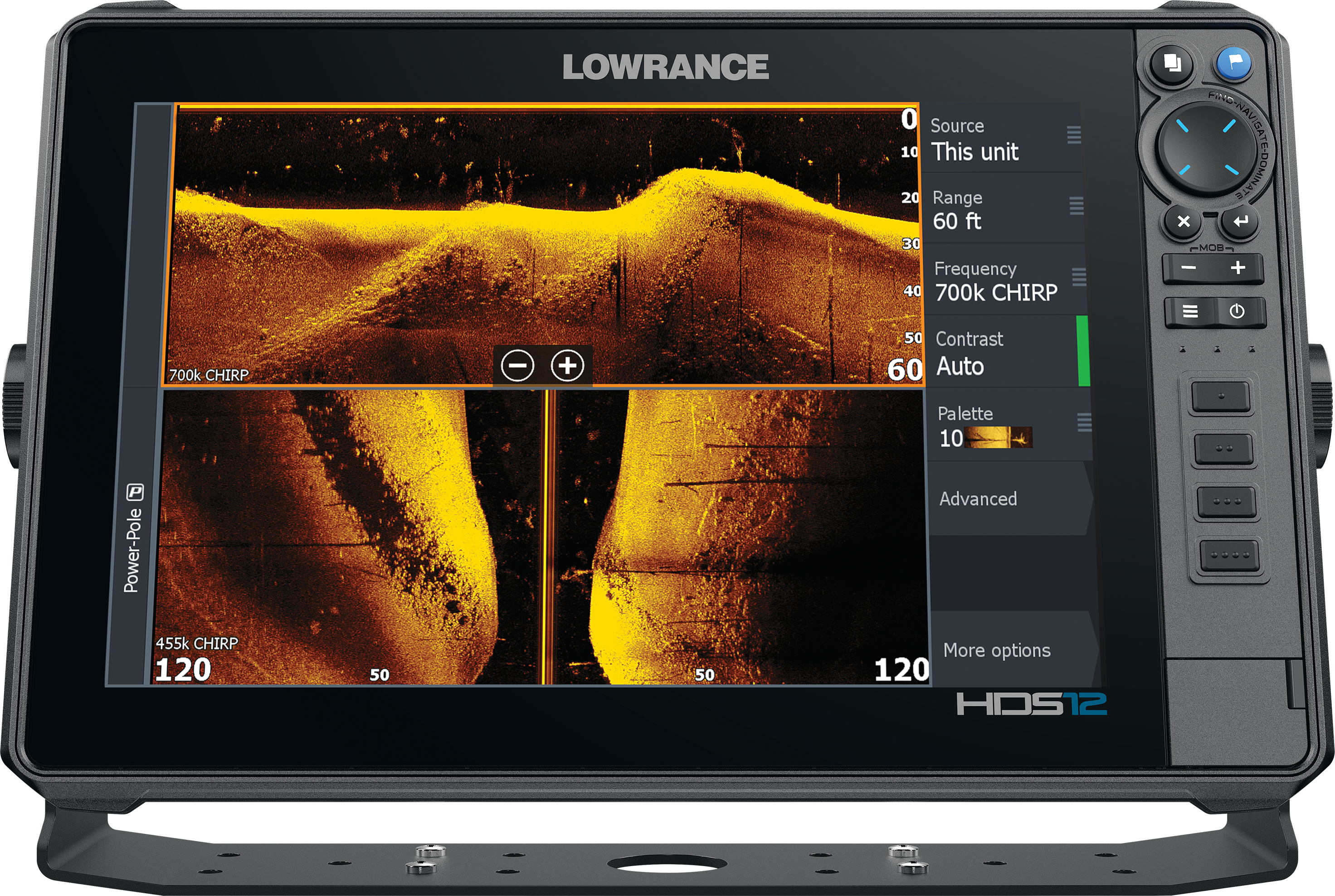Tap the on-screen zoom out minus icon

[517, 365]
